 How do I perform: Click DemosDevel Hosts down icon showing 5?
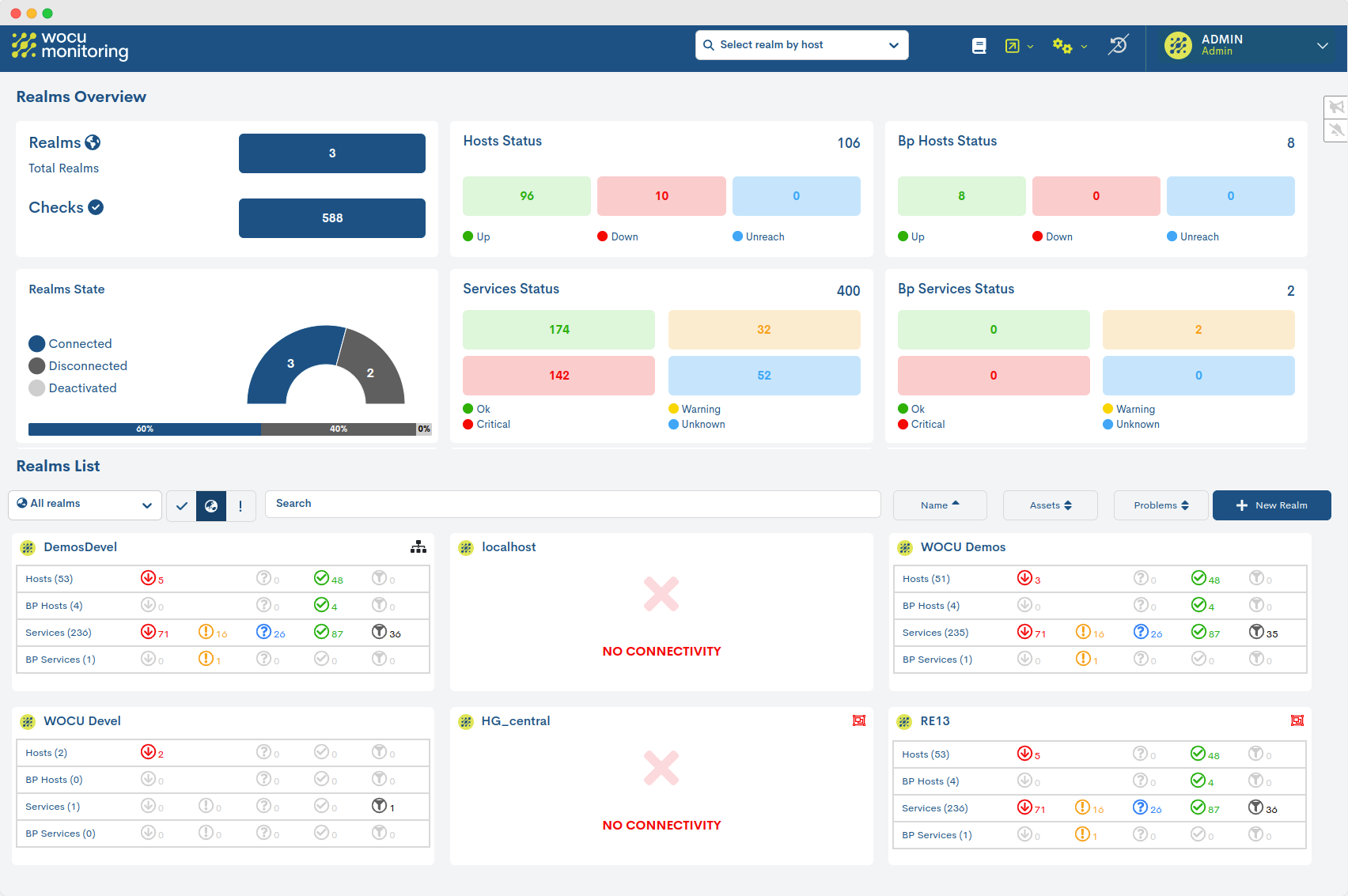point(148,577)
